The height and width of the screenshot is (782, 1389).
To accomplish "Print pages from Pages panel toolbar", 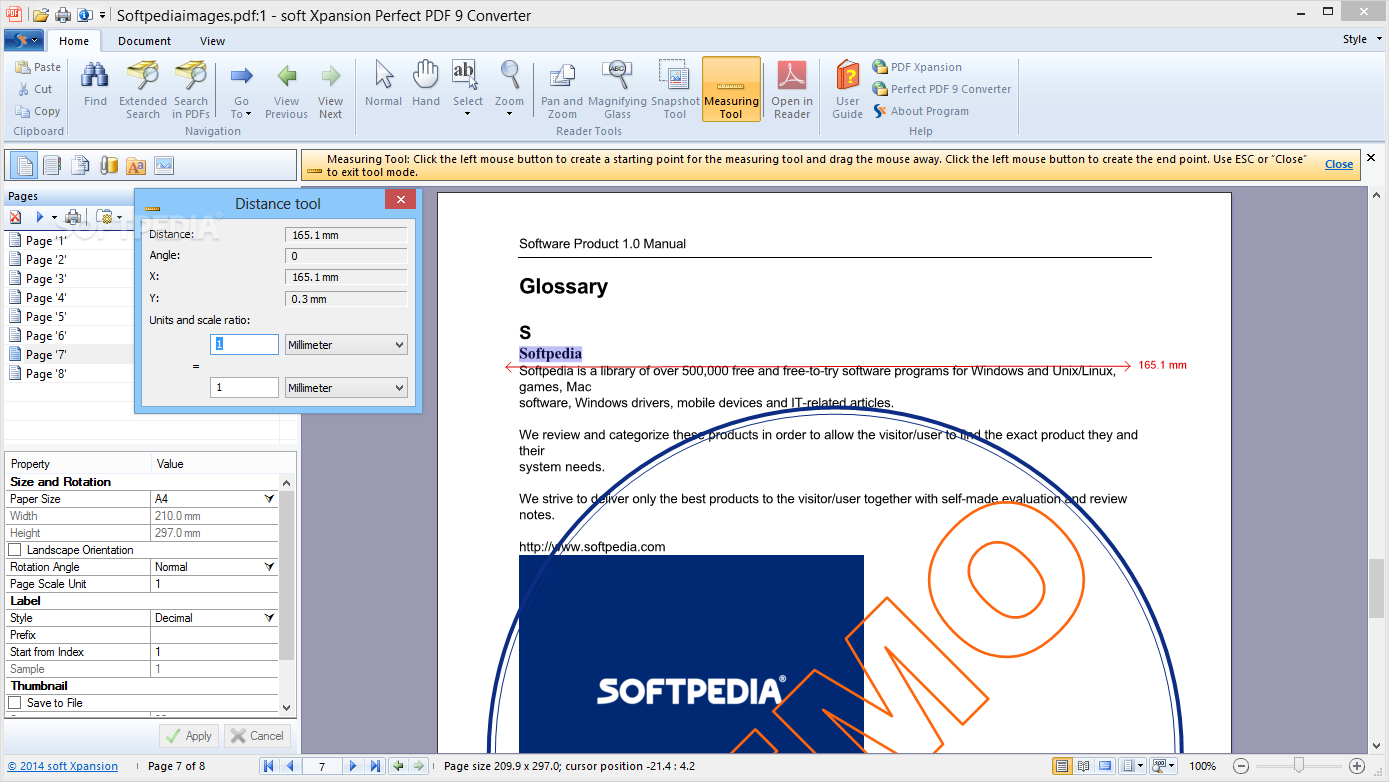I will (x=73, y=217).
